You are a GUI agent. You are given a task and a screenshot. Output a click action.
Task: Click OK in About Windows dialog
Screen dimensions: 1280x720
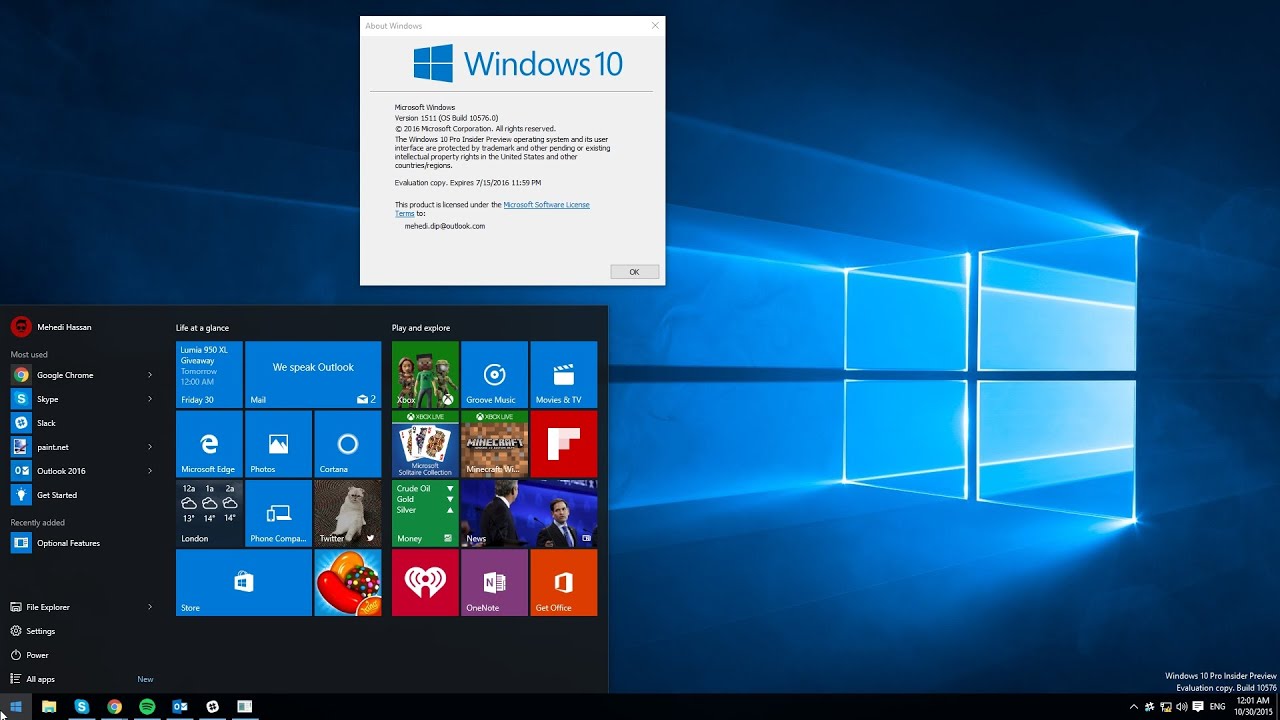tap(634, 272)
